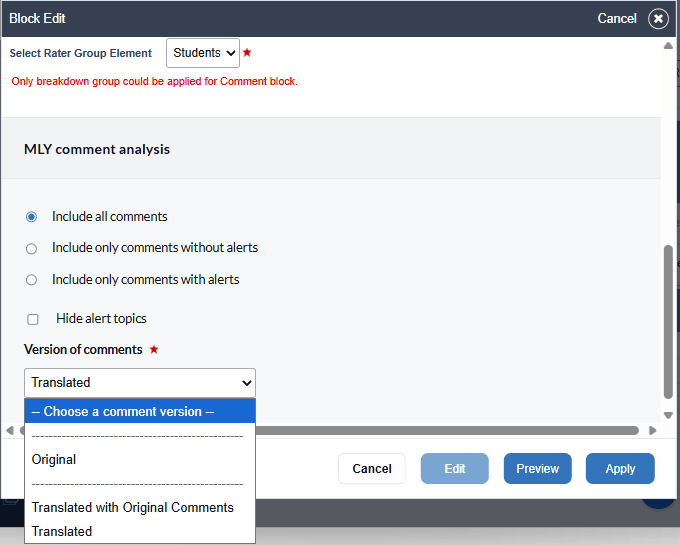Click the Preview button
The width and height of the screenshot is (680, 545).
click(x=537, y=469)
